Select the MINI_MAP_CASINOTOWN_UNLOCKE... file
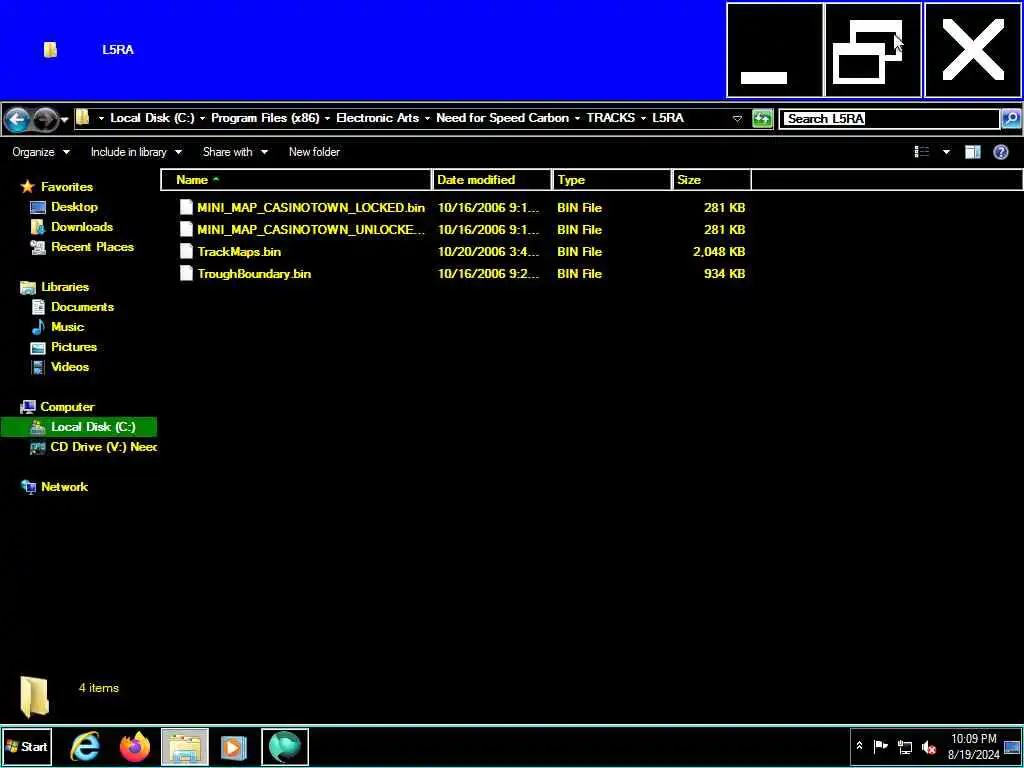Viewport: 1024px width, 768px height. (x=311, y=230)
